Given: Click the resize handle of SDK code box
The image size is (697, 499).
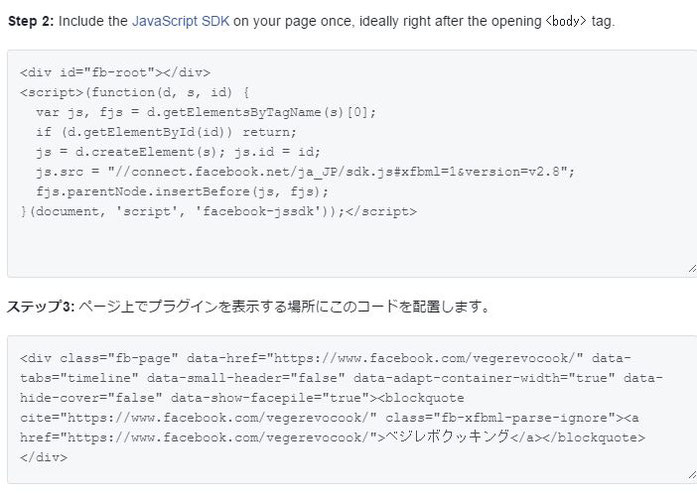Looking at the screenshot, I should click(x=692, y=268).
